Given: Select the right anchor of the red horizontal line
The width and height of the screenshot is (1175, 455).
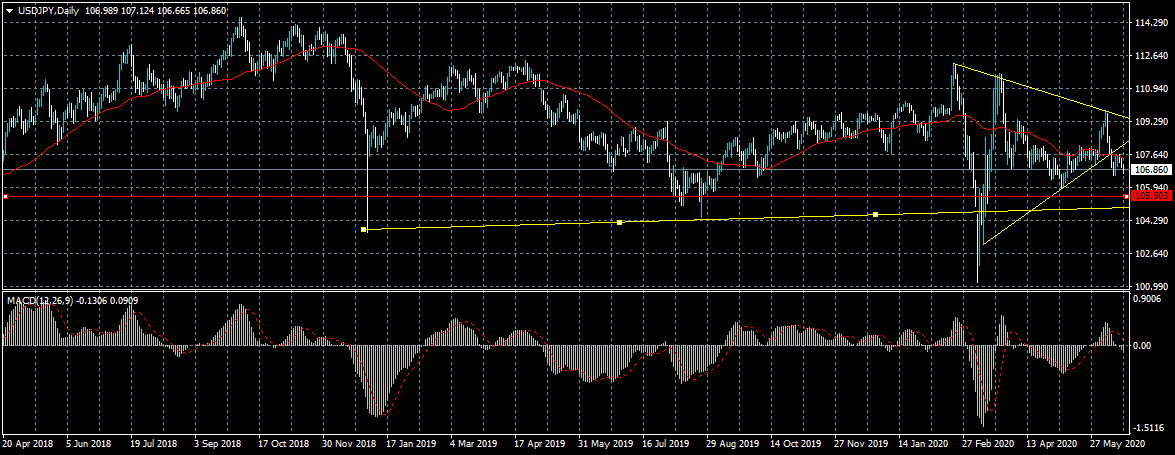Looking at the screenshot, I should pyautogui.click(x=1126, y=196).
